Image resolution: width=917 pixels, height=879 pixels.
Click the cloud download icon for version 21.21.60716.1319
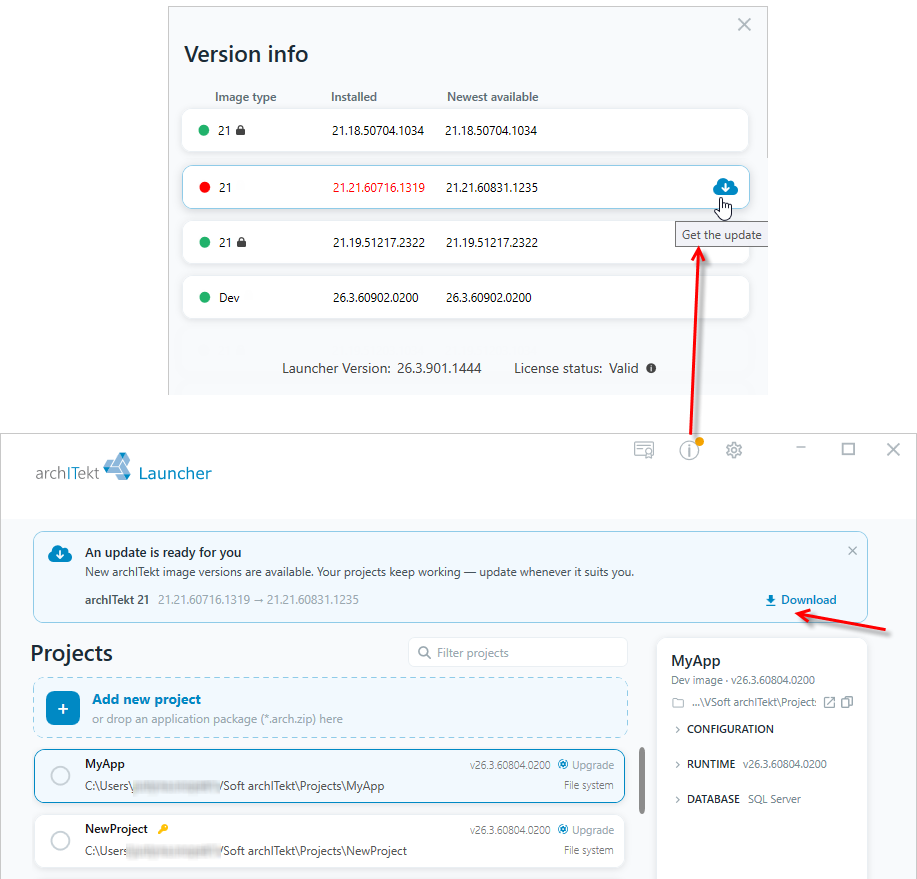point(725,187)
